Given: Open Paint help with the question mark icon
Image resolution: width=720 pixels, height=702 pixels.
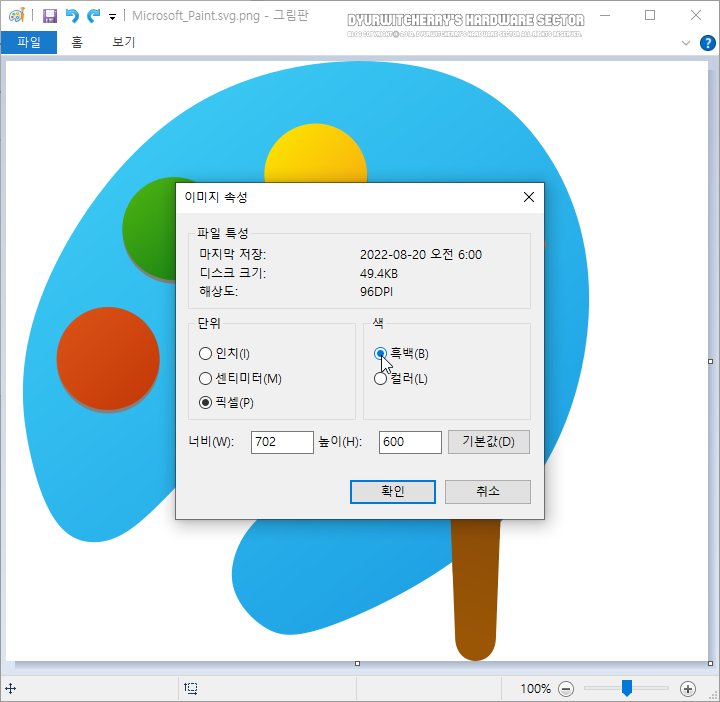Looking at the screenshot, I should tap(707, 43).
